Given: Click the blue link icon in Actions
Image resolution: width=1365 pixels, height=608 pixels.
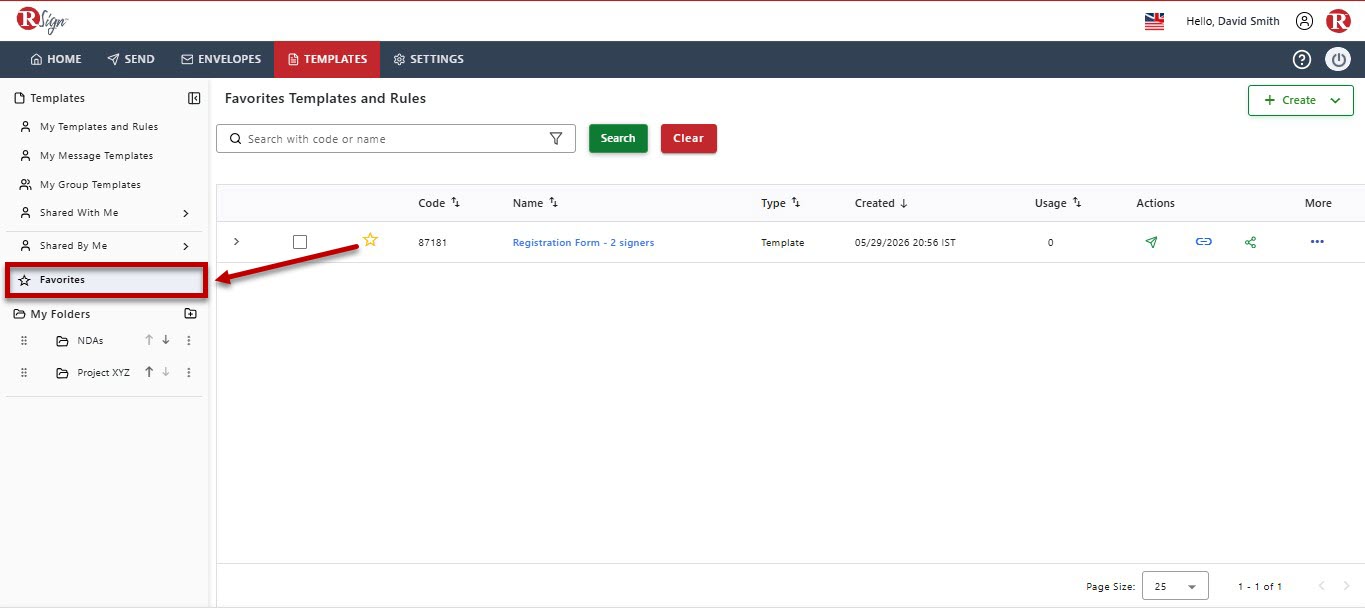Looking at the screenshot, I should pyautogui.click(x=1204, y=242).
